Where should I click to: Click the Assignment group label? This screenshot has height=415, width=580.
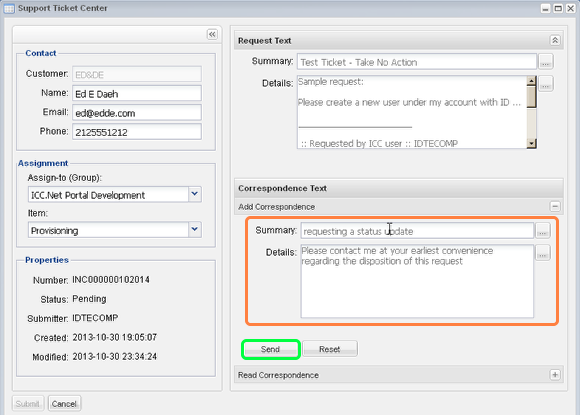click(43, 163)
